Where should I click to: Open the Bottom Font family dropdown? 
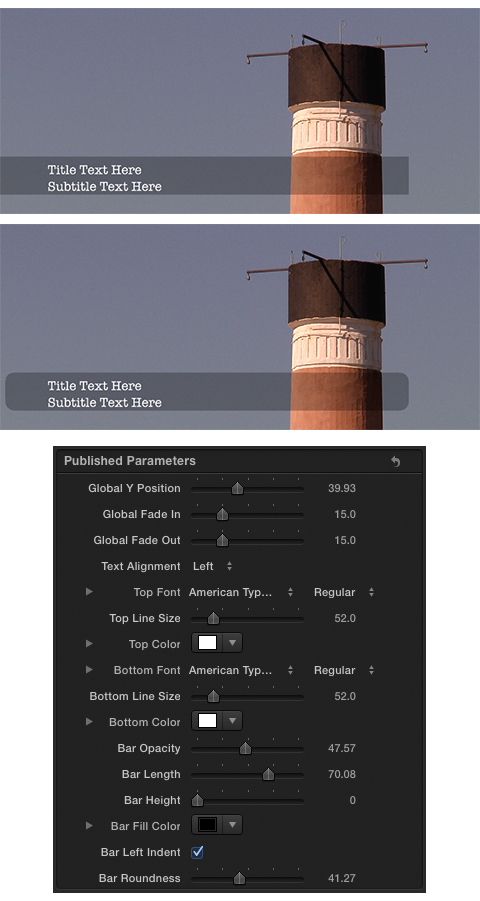(x=241, y=670)
